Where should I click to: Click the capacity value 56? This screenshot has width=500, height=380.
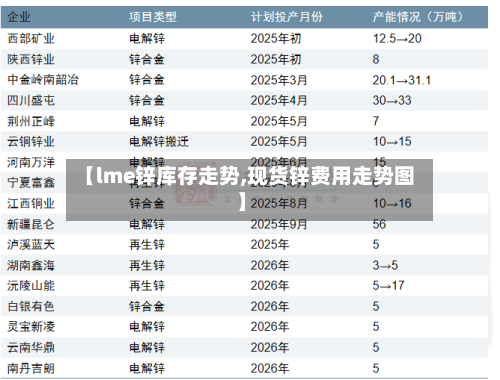pyautogui.click(x=379, y=224)
